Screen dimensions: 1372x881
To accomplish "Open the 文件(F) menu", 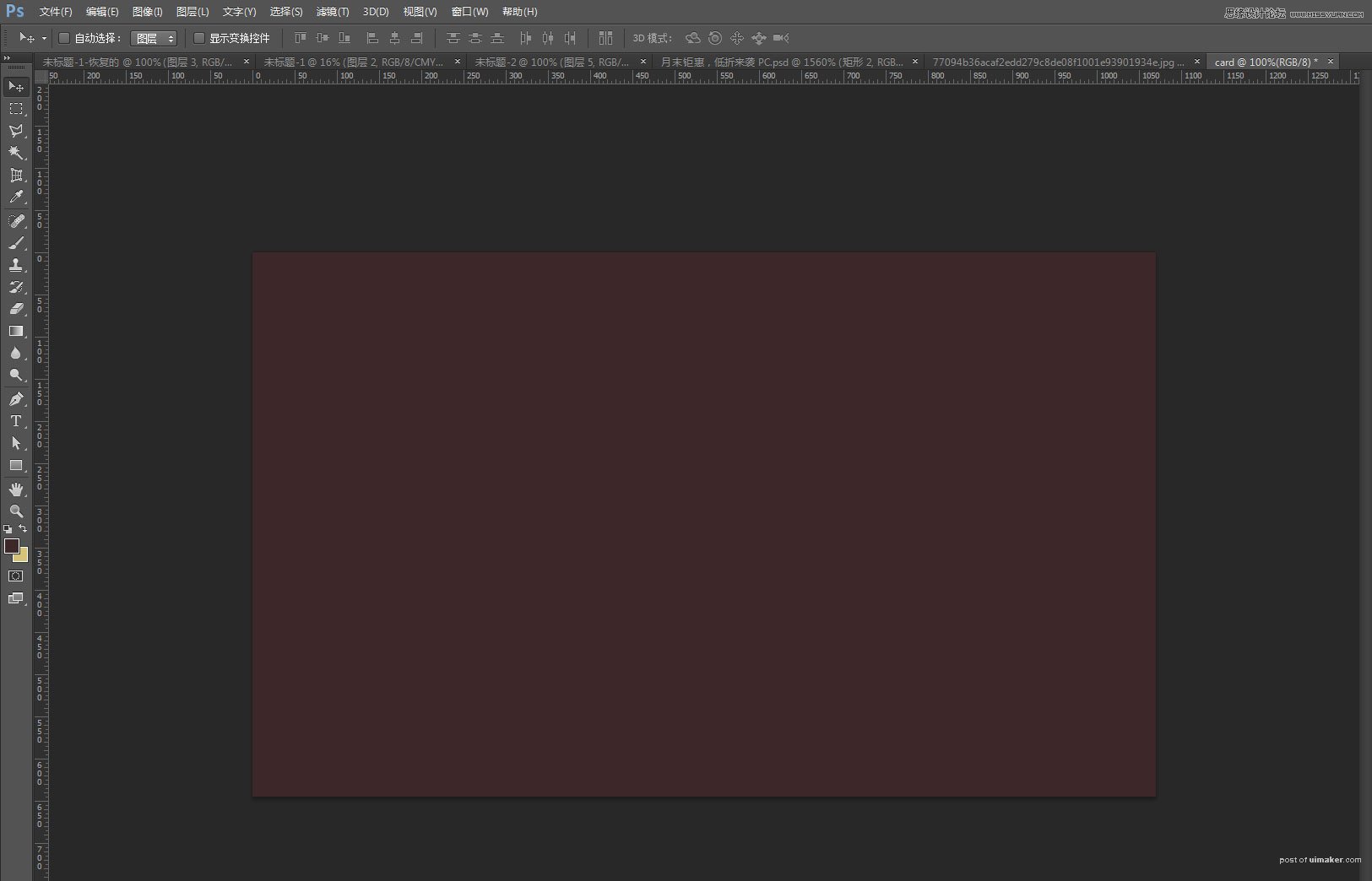I will coord(56,12).
